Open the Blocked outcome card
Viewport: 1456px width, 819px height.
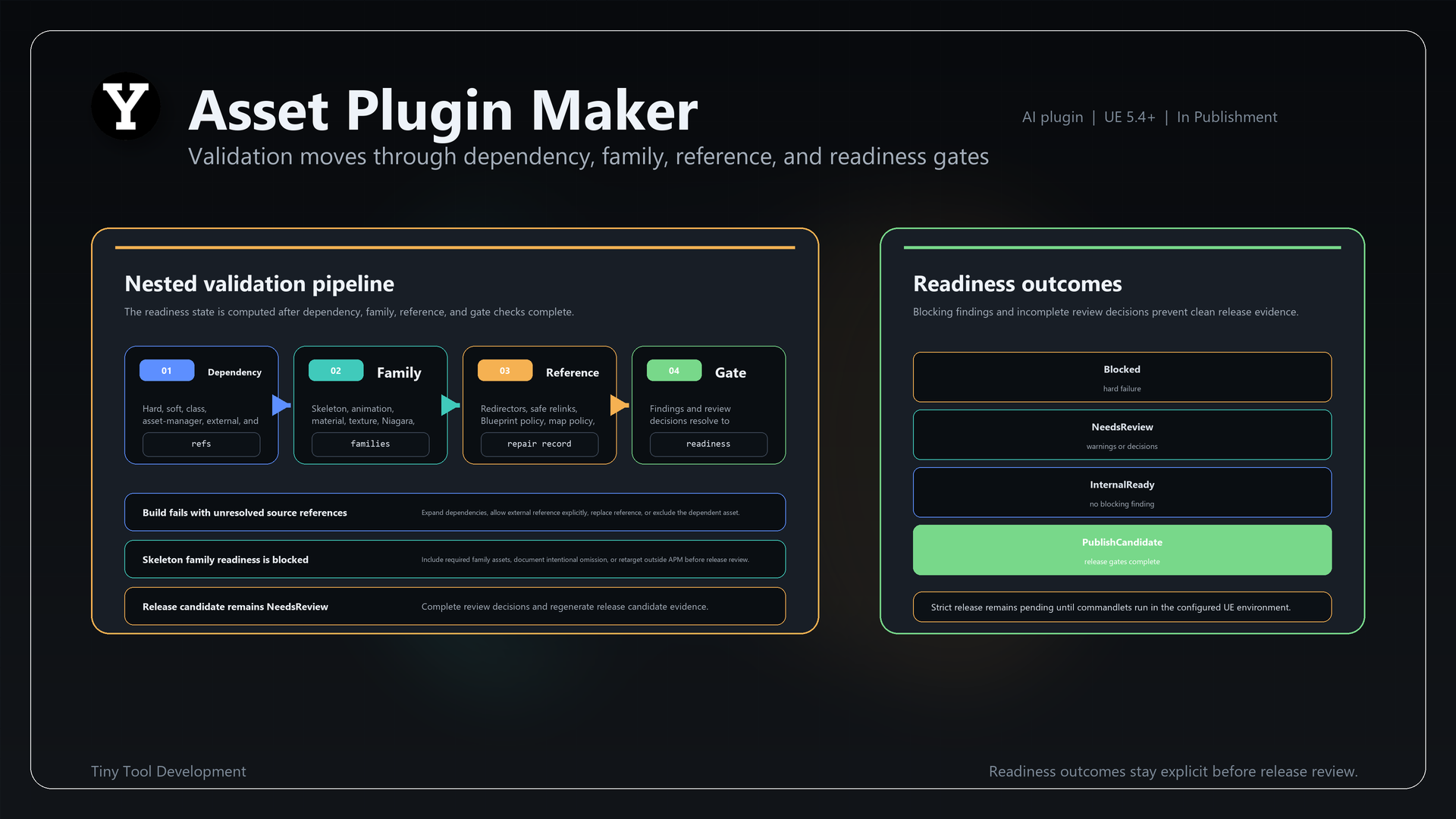click(x=1122, y=377)
